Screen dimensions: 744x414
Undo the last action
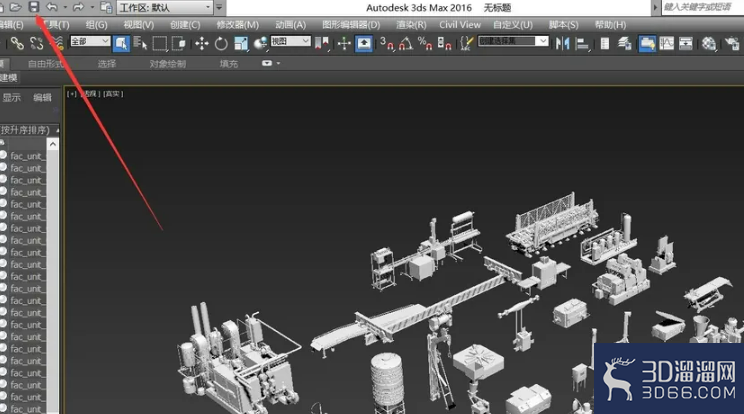pyautogui.click(x=52, y=7)
